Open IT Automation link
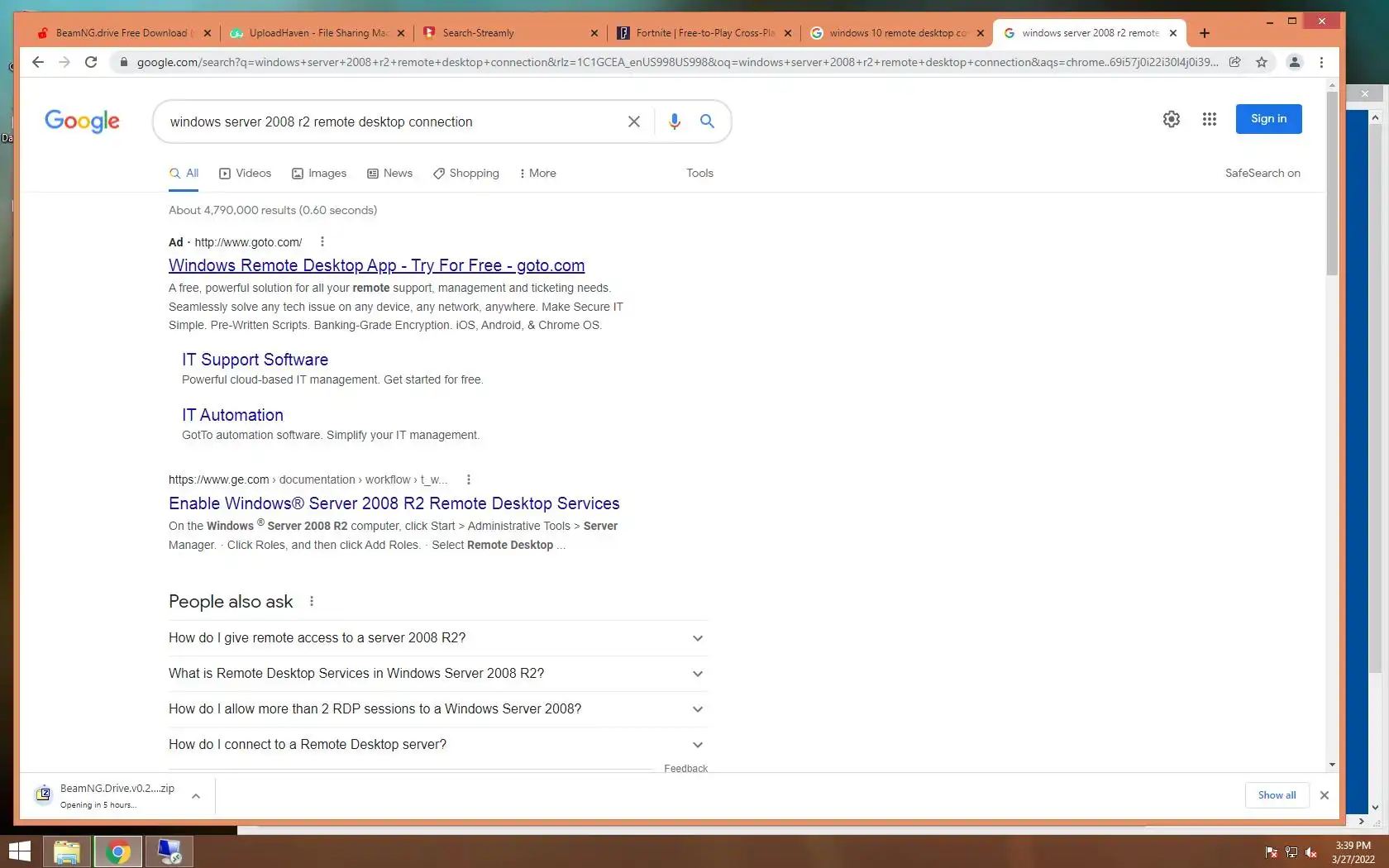The height and width of the screenshot is (868, 1389). click(x=232, y=415)
